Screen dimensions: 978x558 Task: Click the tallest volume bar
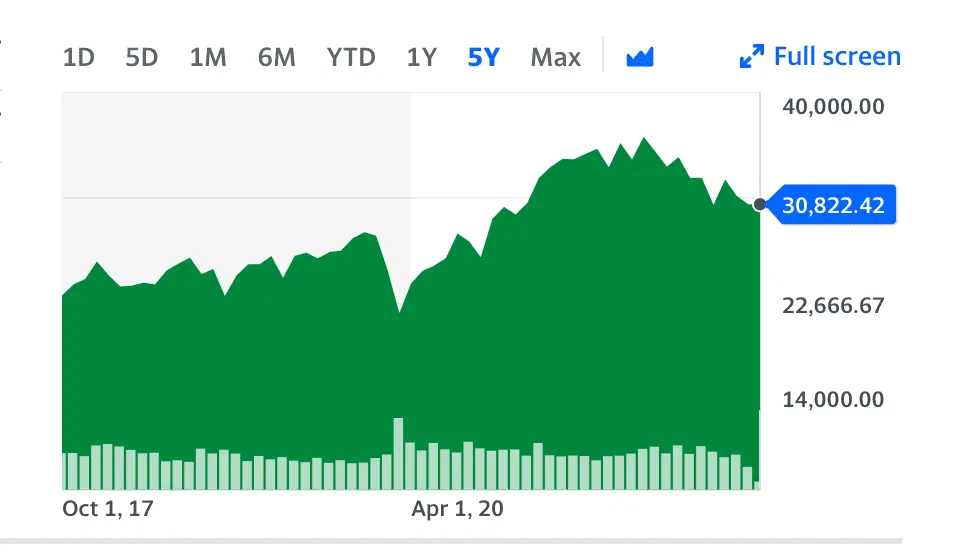tap(398, 453)
